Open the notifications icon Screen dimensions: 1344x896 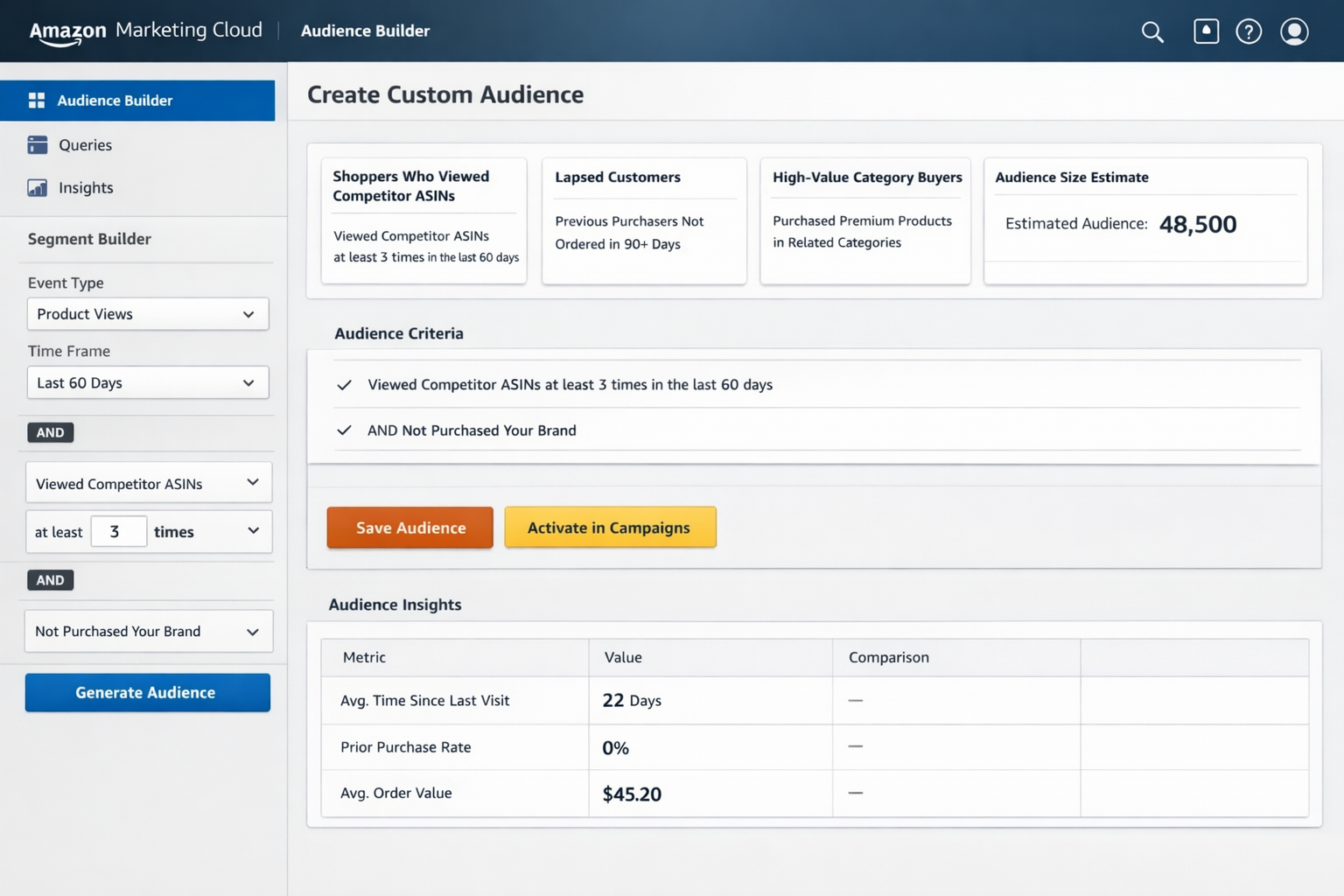[1205, 31]
